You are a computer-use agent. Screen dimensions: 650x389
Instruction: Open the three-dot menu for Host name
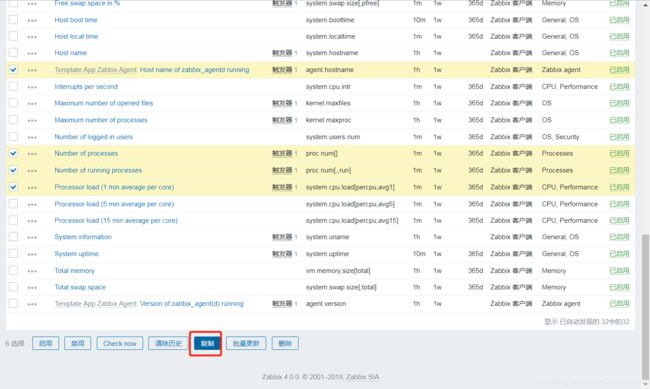click(x=32, y=53)
